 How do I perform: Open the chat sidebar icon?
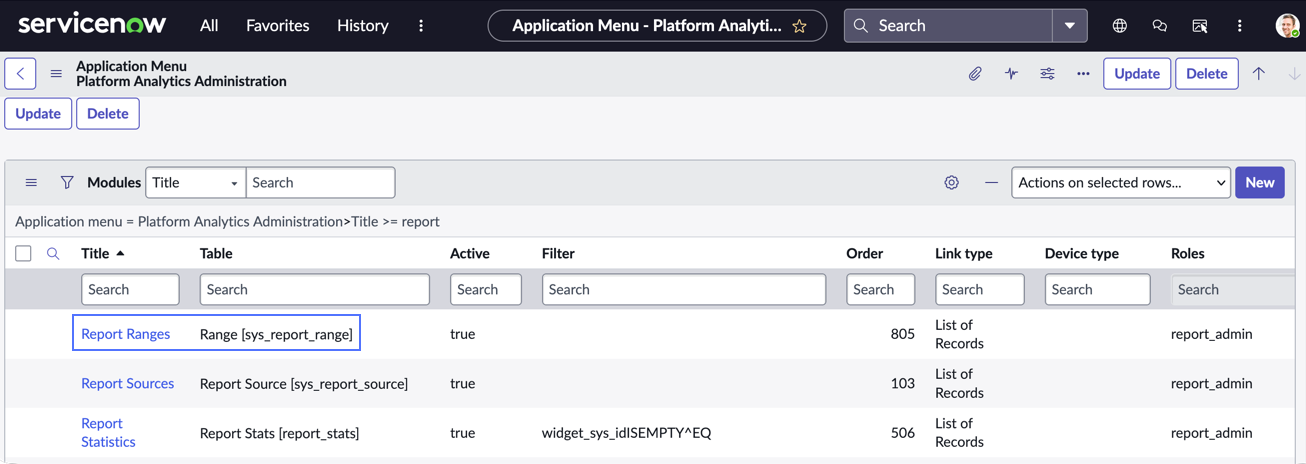pos(1159,26)
